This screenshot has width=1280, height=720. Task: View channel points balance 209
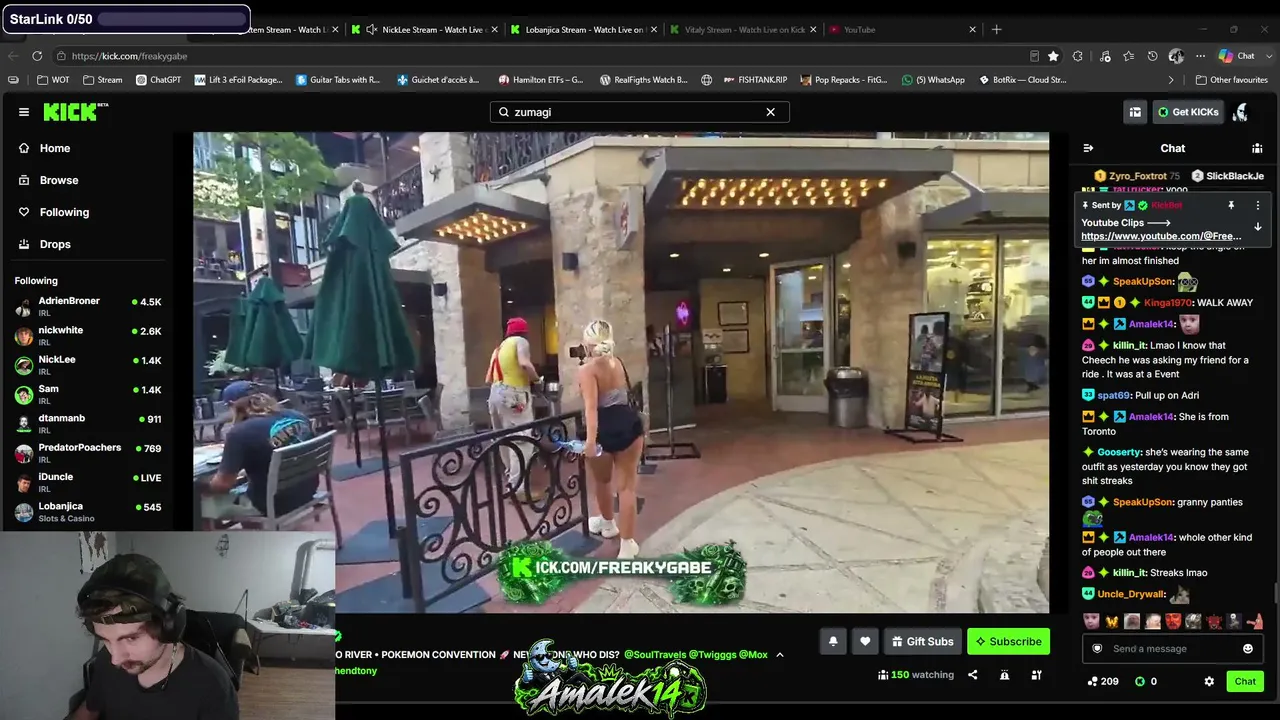click(x=1103, y=681)
